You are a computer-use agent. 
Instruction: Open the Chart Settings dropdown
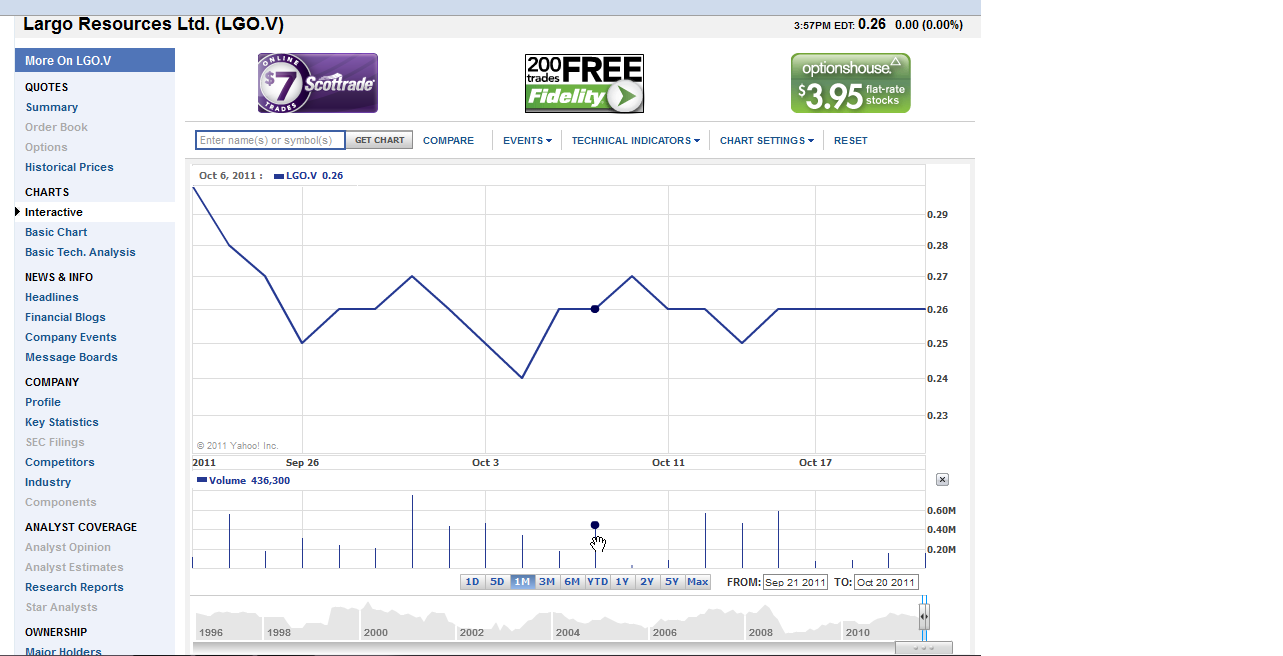(766, 141)
